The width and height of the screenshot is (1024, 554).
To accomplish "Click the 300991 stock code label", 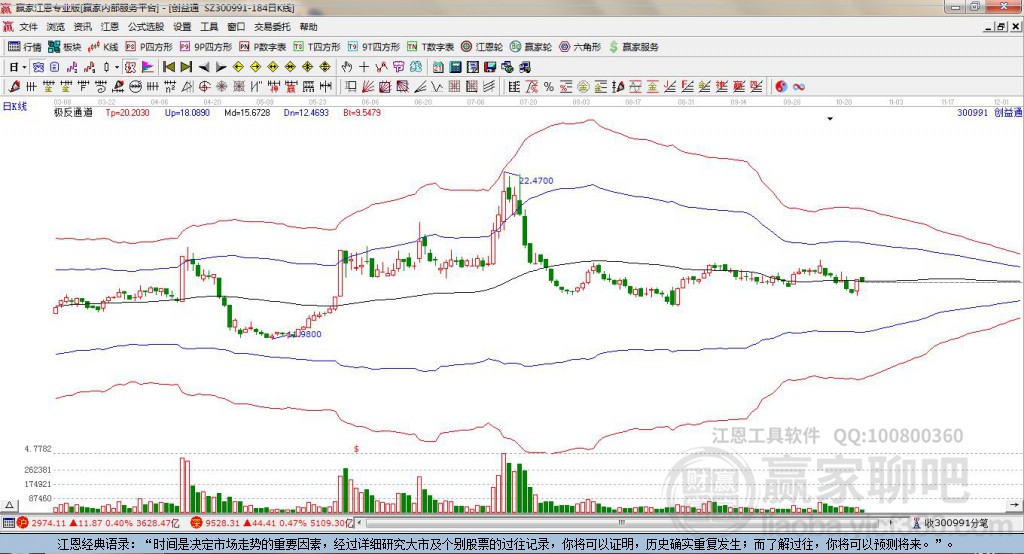I will click(972, 113).
